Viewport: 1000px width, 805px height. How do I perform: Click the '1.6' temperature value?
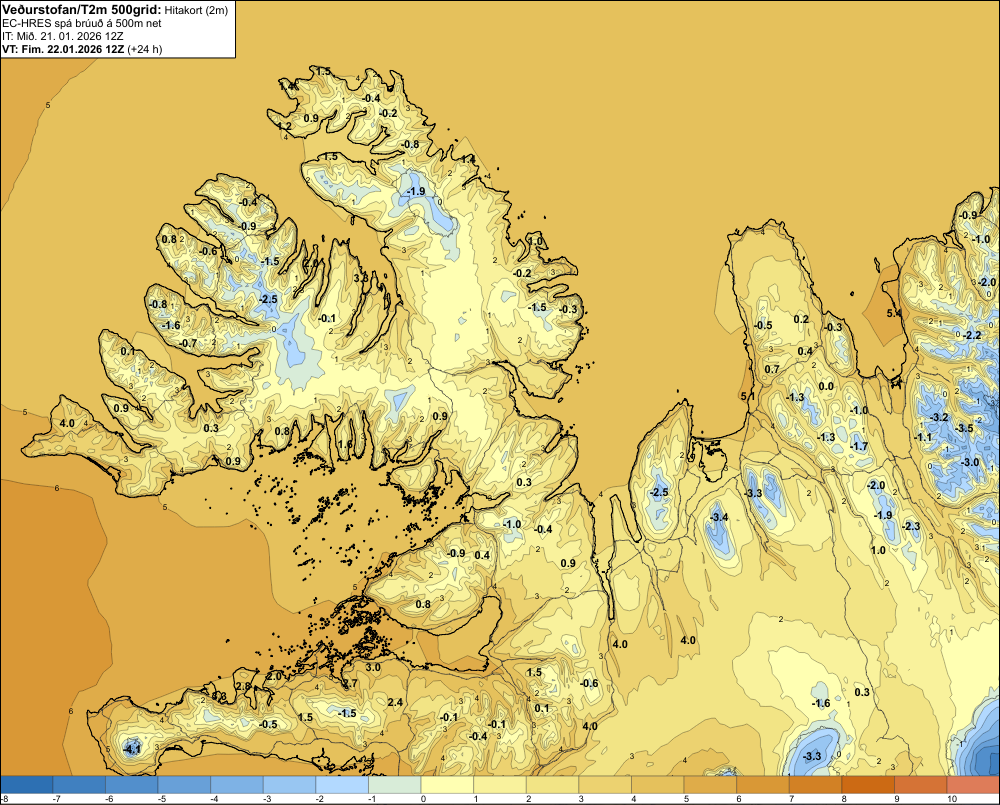click(345, 444)
